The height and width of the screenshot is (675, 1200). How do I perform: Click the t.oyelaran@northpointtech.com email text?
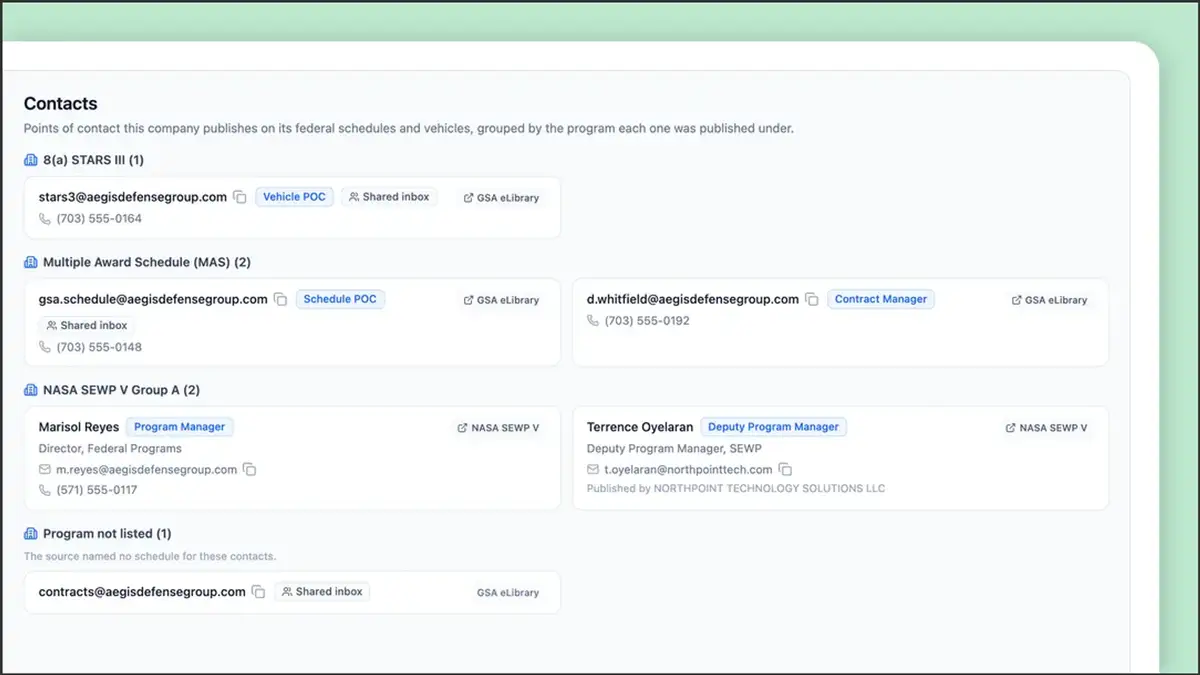pos(688,469)
